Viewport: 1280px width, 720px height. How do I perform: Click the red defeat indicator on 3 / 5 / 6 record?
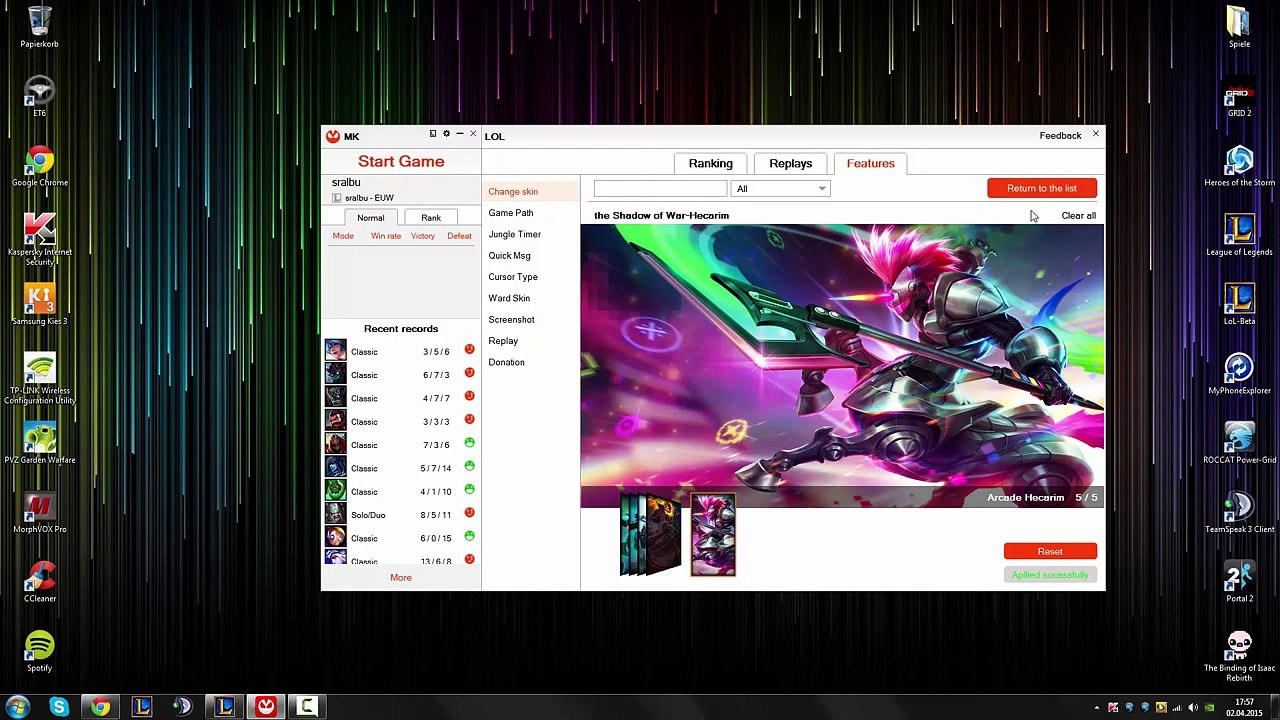pyautogui.click(x=469, y=349)
